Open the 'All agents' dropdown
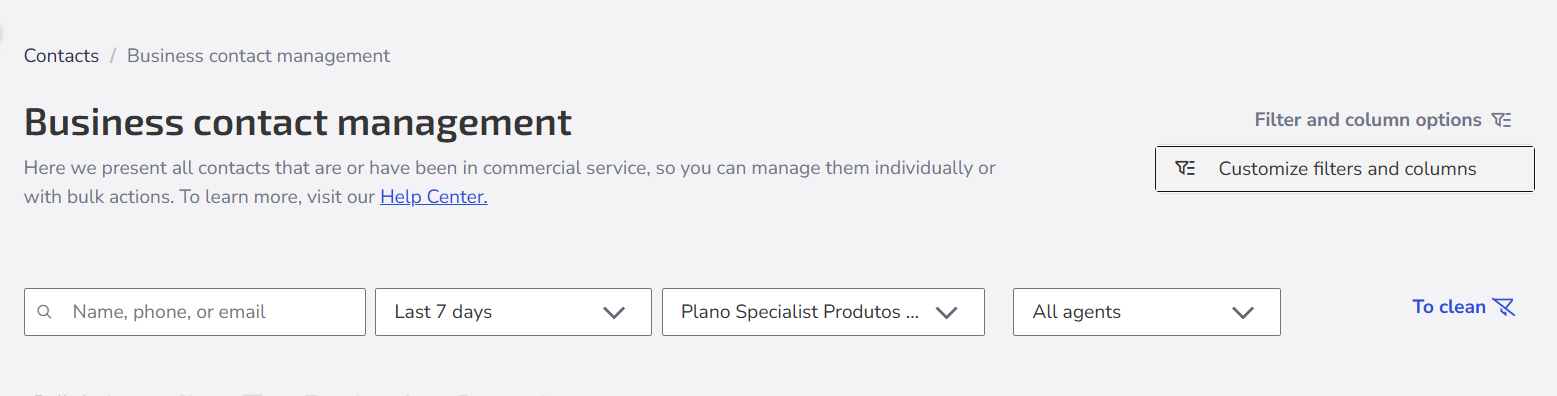The image size is (1557, 396). [x=1146, y=312]
